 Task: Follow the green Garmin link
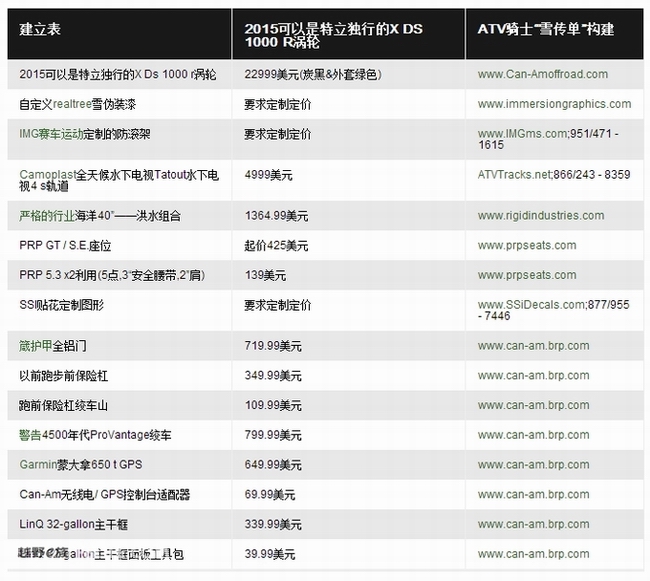(x=38, y=465)
